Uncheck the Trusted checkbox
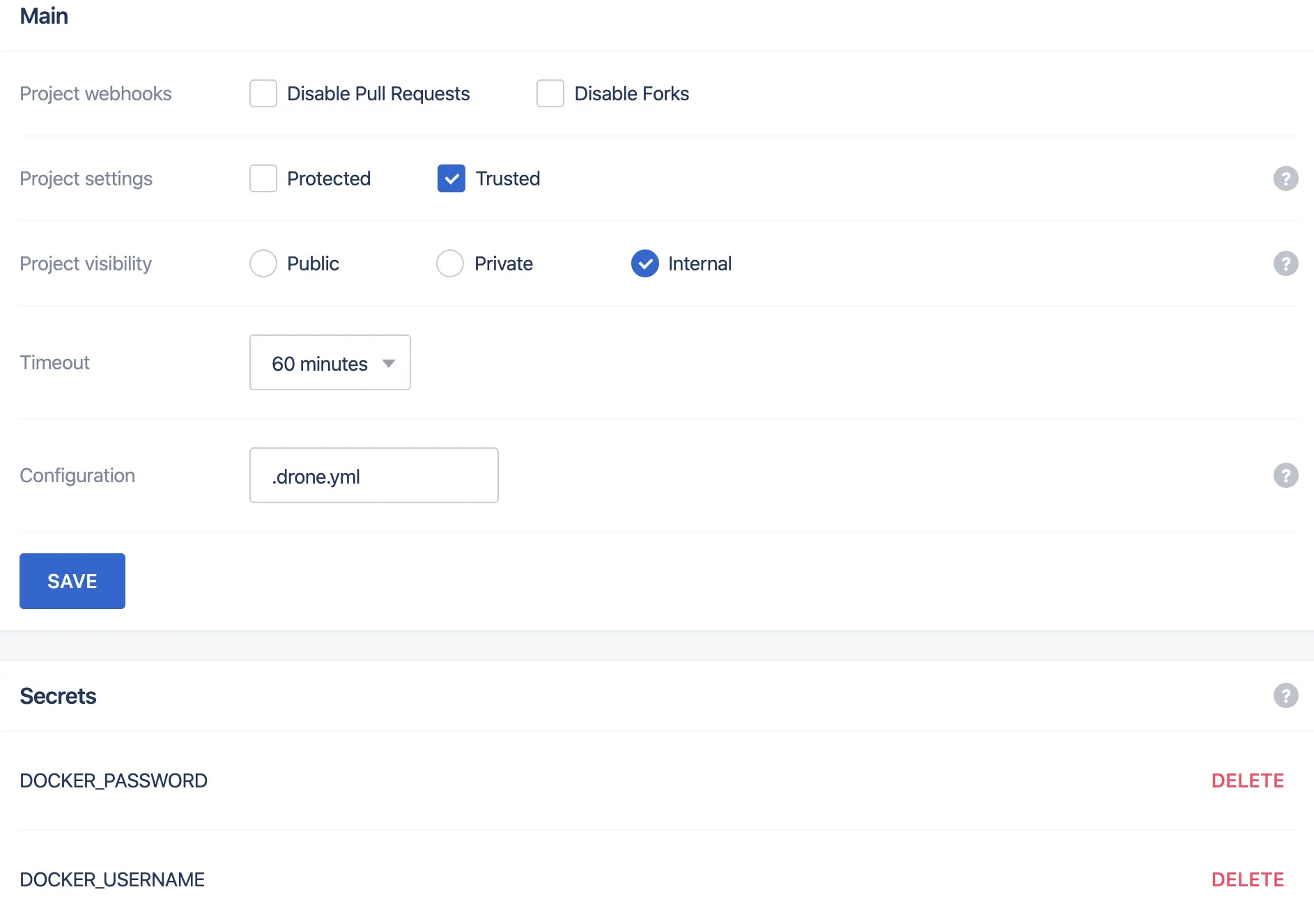The height and width of the screenshot is (924, 1314). click(x=451, y=178)
